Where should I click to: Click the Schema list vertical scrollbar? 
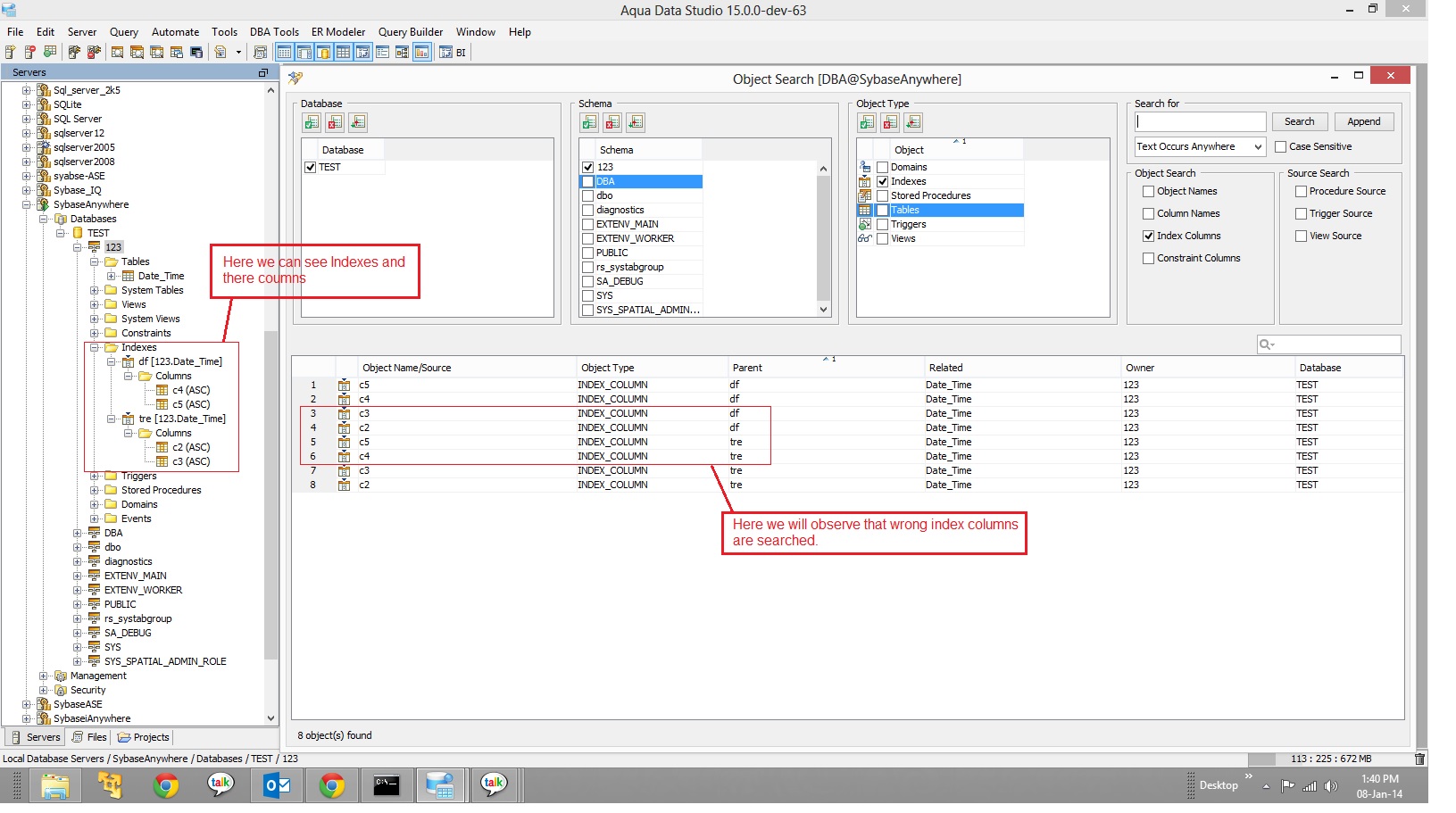click(x=823, y=238)
